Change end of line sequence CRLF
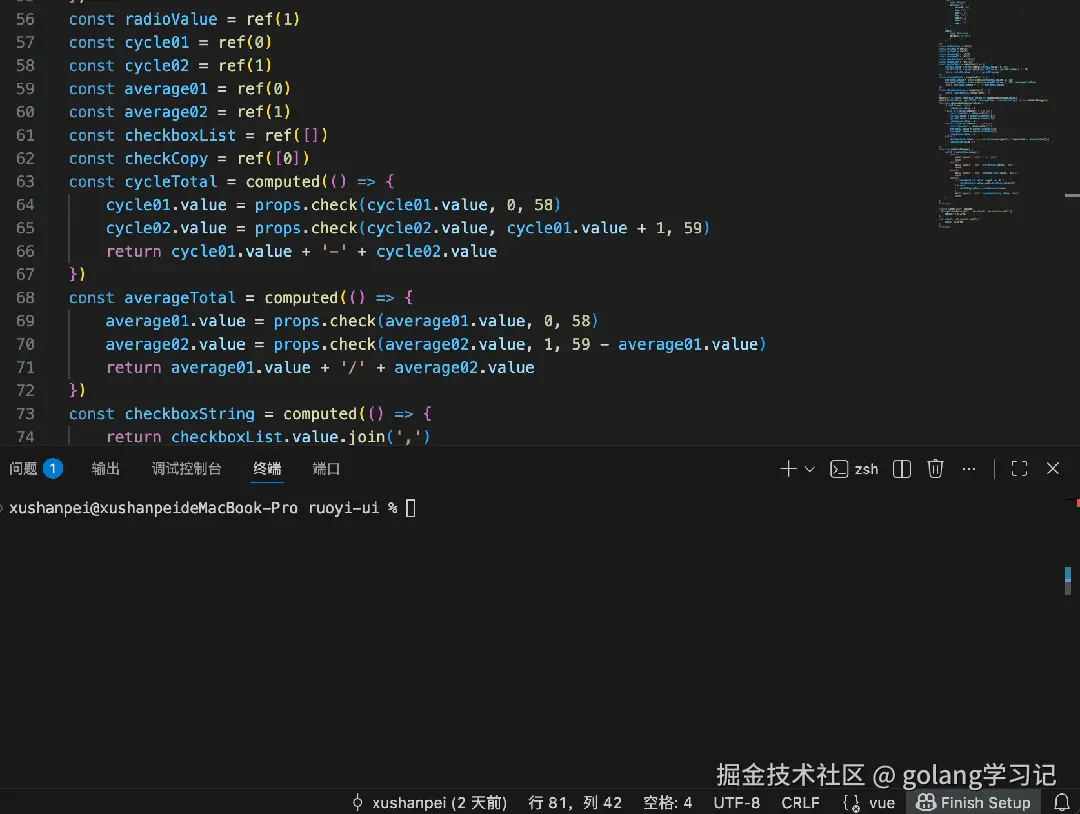 (800, 803)
